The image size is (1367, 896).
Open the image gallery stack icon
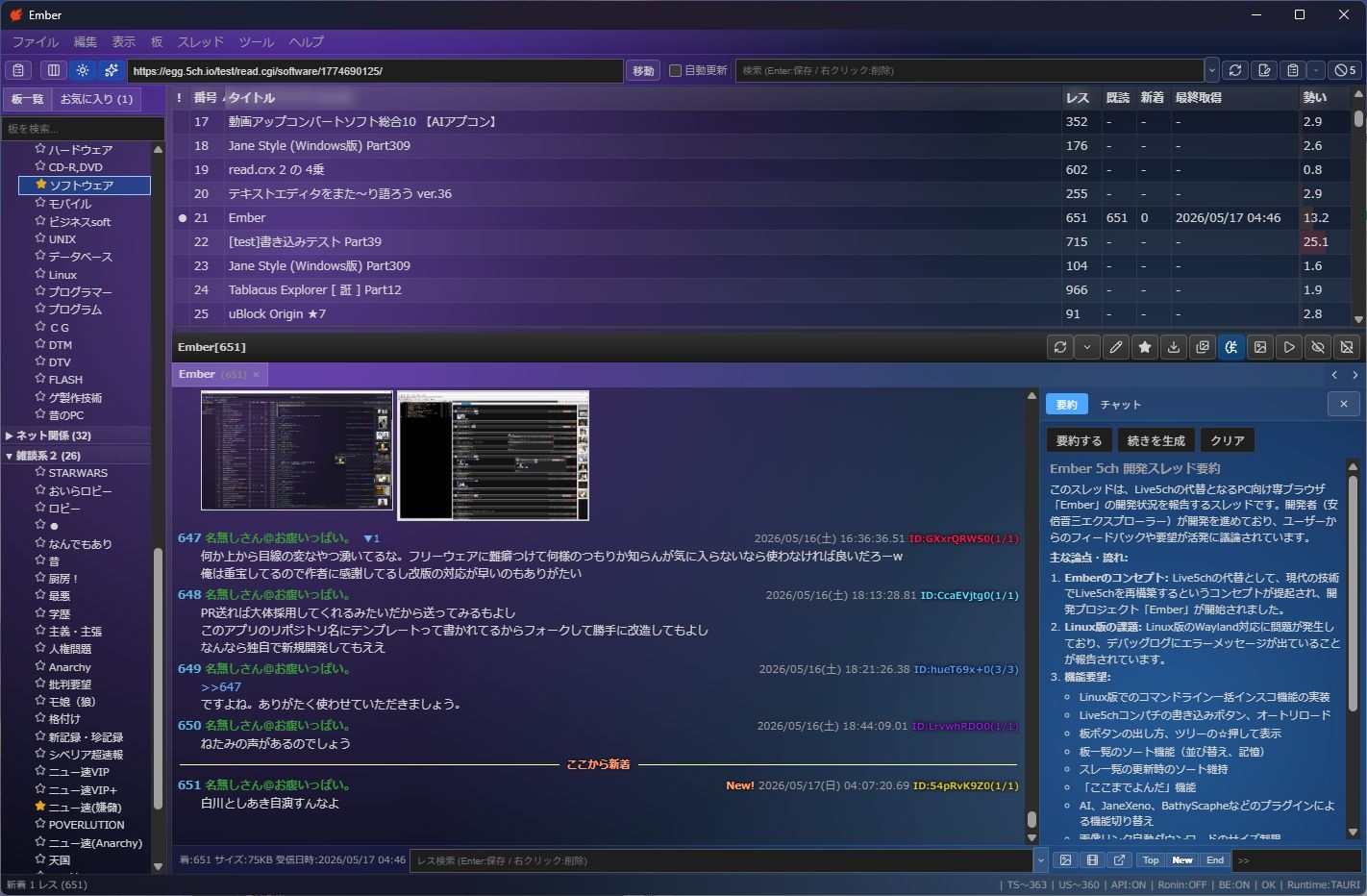[x=1202, y=347]
